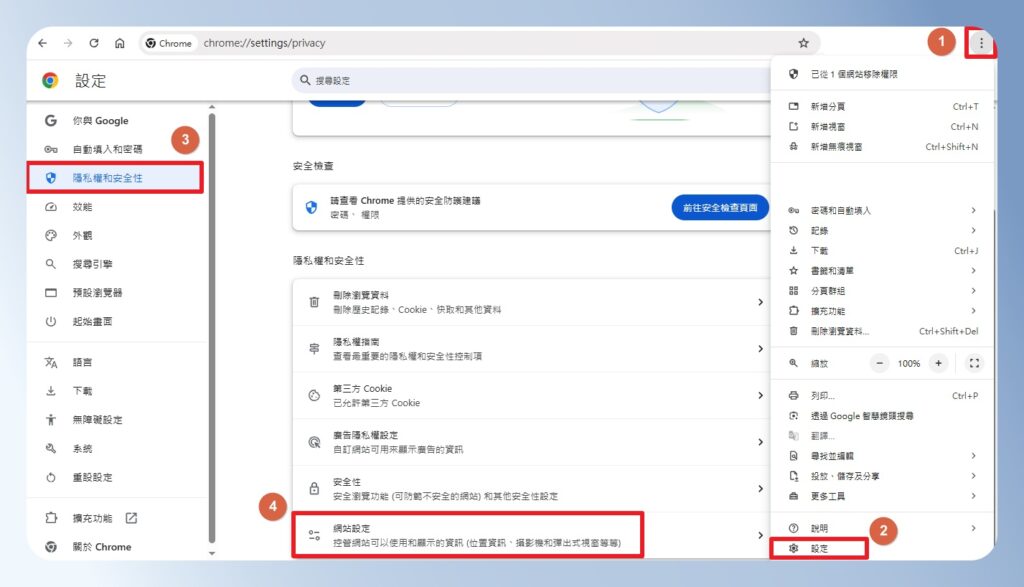Viewport: 1024px width, 587px height.
Task: Open the home page icon
Action: point(120,43)
